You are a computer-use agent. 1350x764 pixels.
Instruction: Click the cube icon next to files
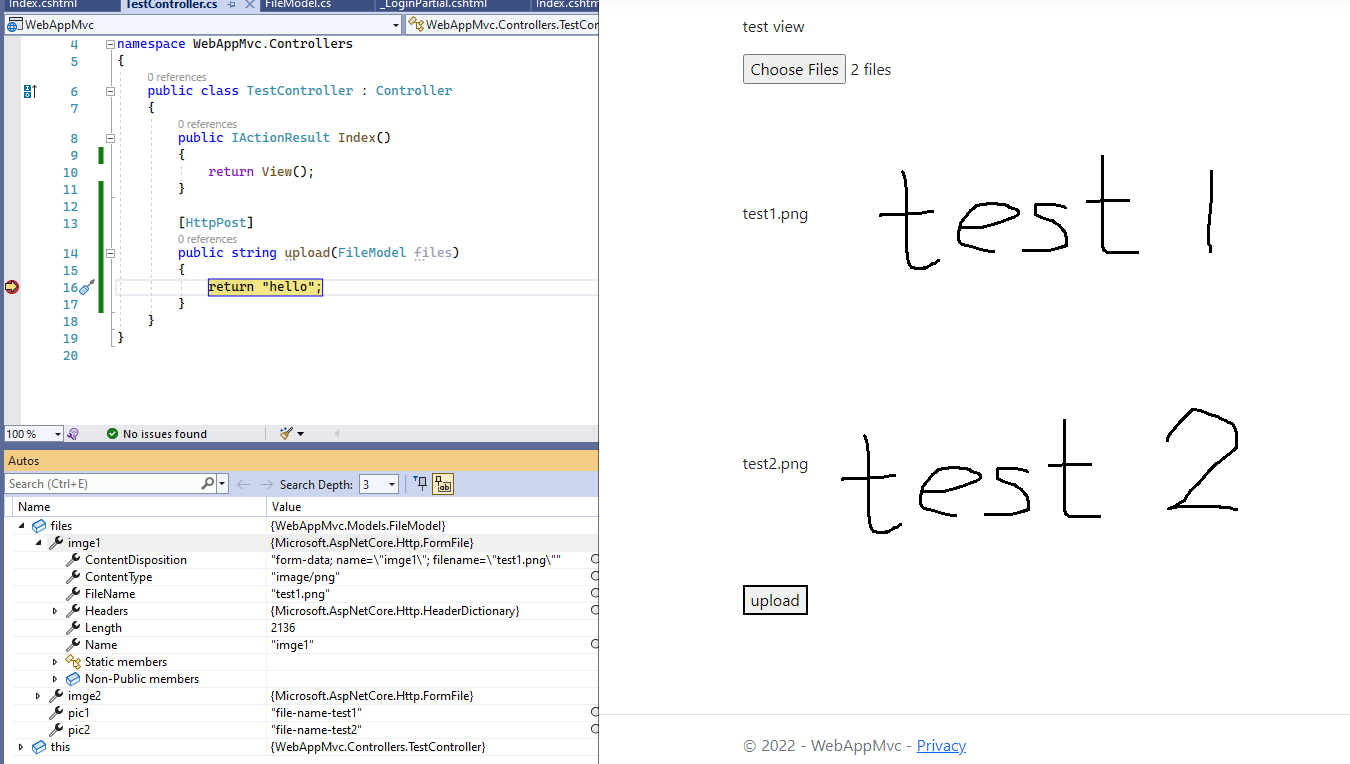coord(39,525)
